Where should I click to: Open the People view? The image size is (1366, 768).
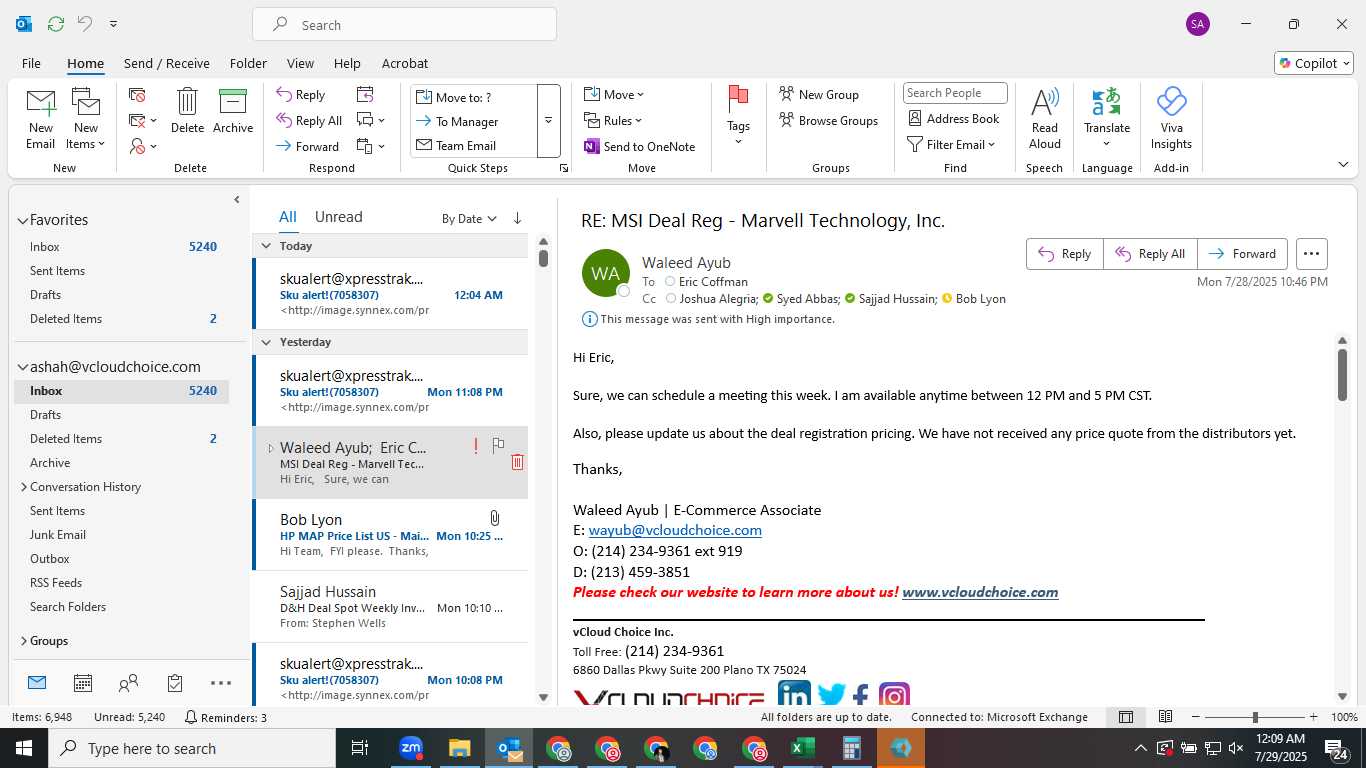(x=128, y=683)
